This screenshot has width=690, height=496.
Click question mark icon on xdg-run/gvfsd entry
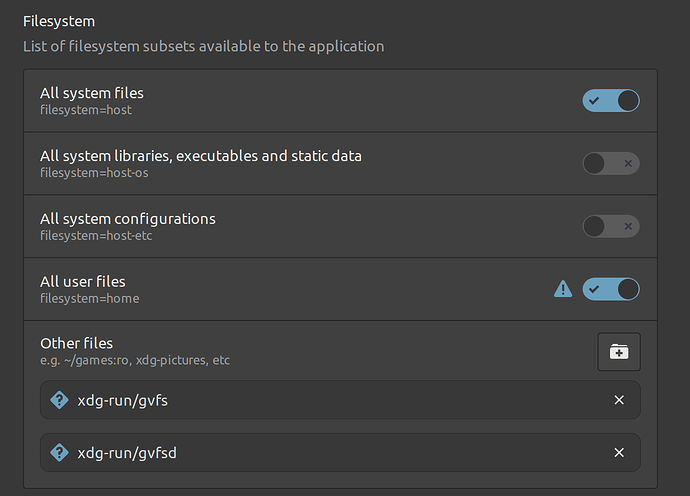[58, 453]
